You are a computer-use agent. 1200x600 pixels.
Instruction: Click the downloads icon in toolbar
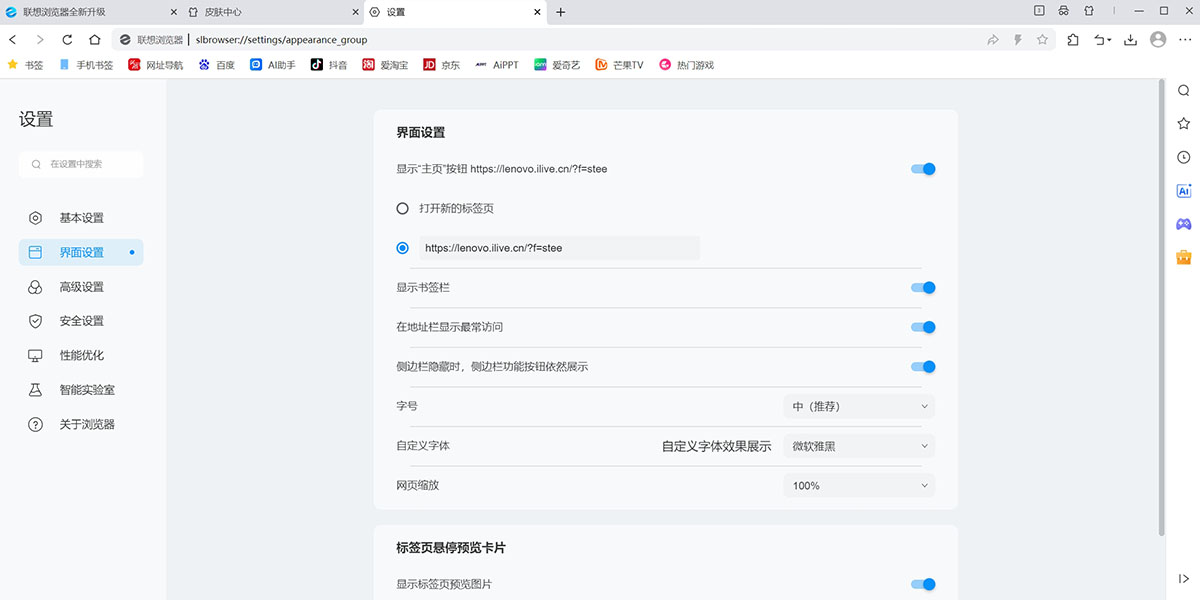pyautogui.click(x=1130, y=40)
